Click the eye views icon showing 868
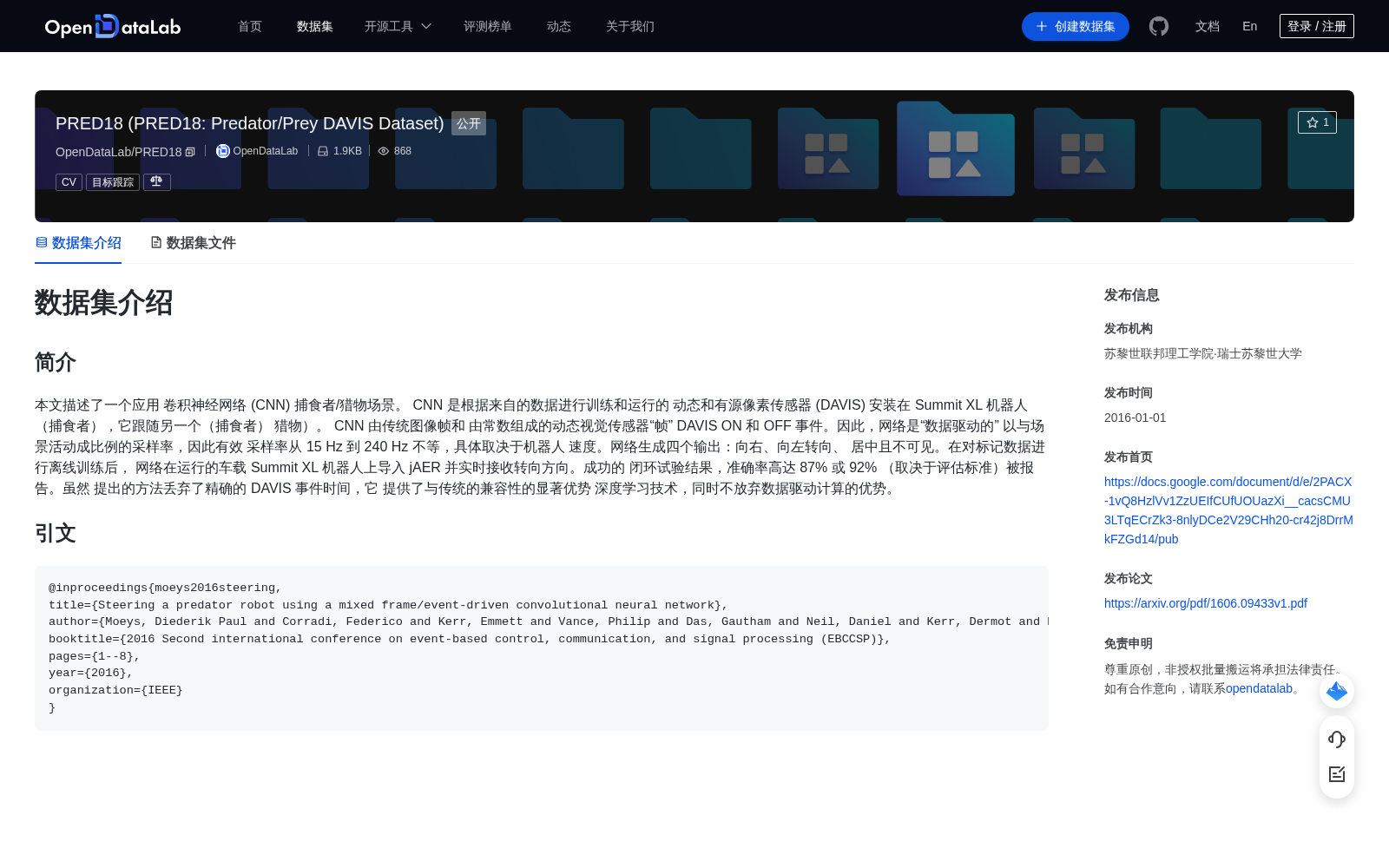 point(384,151)
